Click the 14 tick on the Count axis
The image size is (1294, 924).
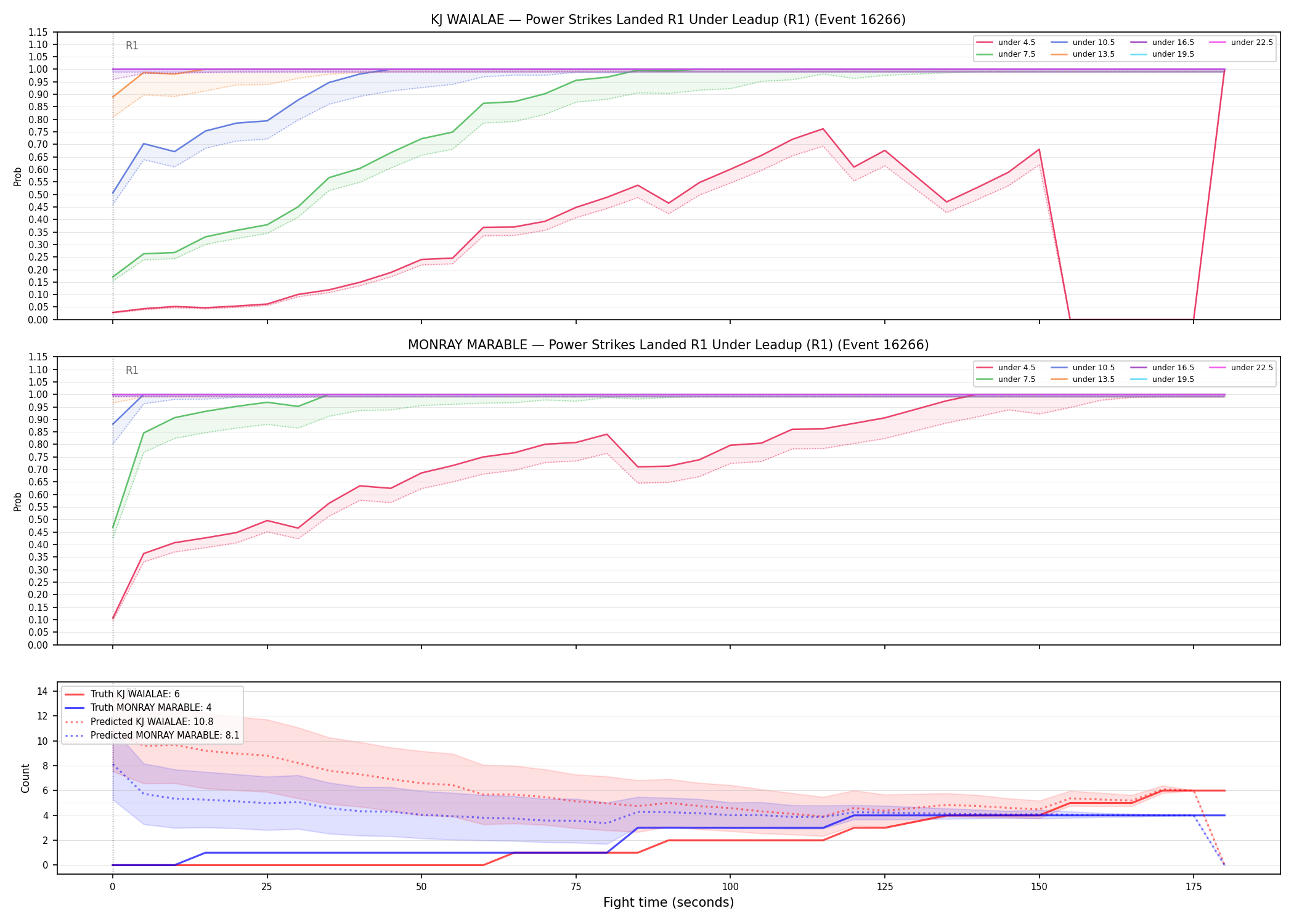pyautogui.click(x=43, y=691)
